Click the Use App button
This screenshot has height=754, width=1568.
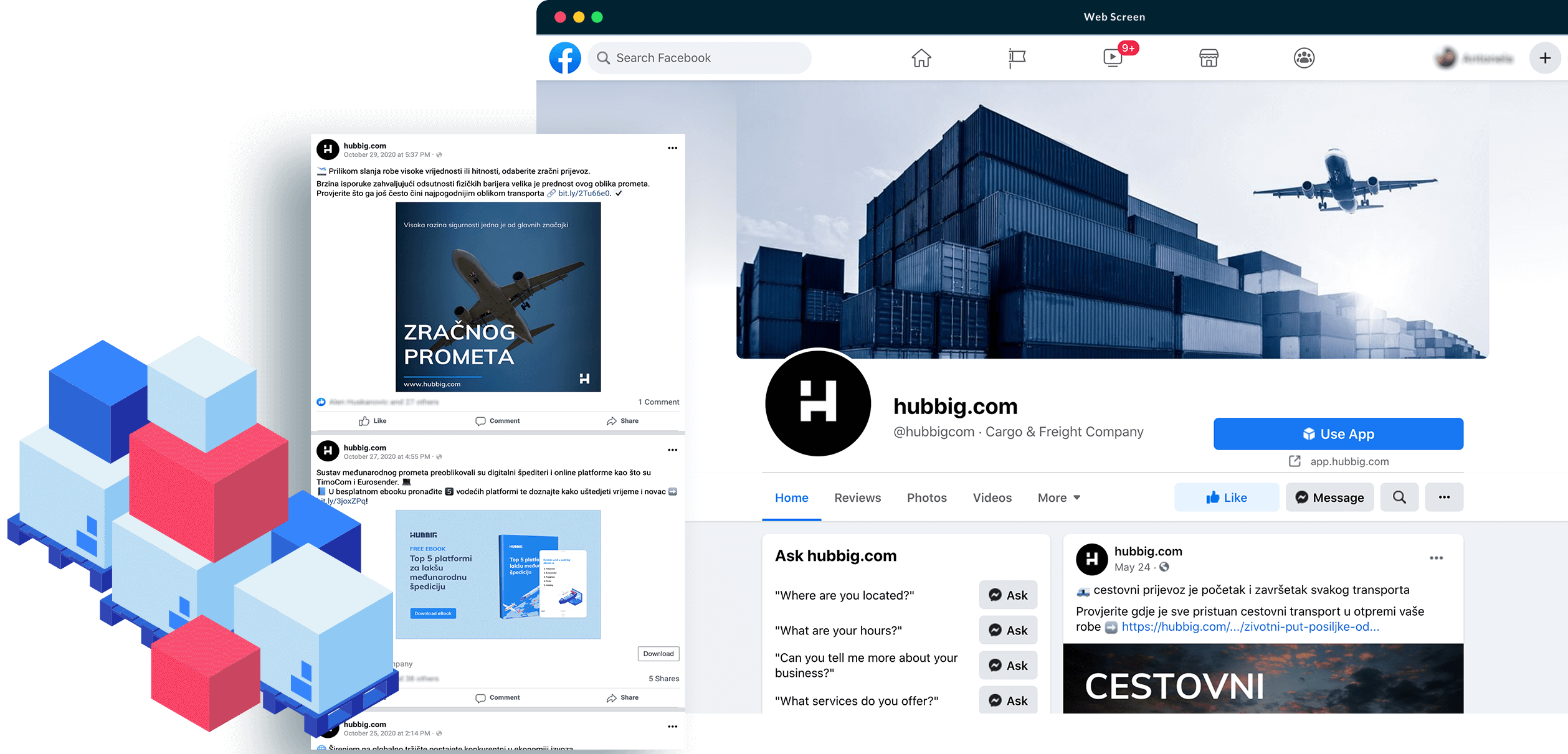point(1338,434)
